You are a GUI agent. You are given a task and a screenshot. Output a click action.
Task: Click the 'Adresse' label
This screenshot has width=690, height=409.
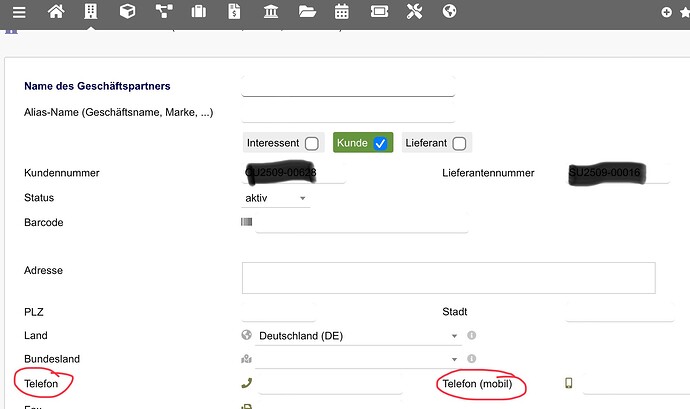click(43, 270)
